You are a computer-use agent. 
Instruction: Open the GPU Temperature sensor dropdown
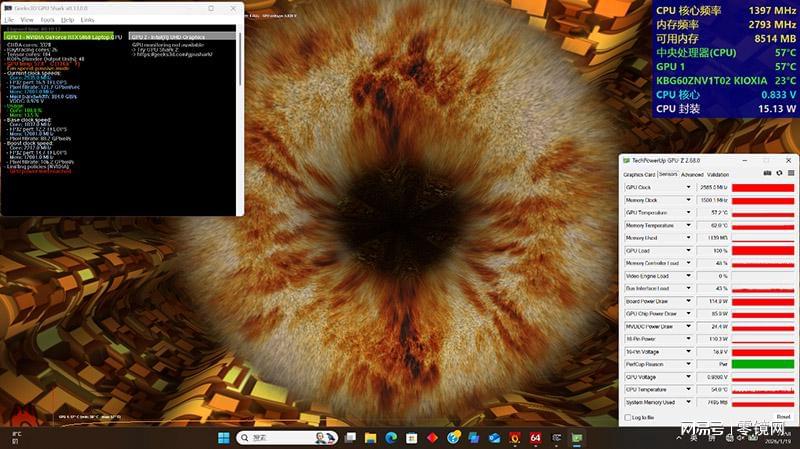tap(688, 213)
